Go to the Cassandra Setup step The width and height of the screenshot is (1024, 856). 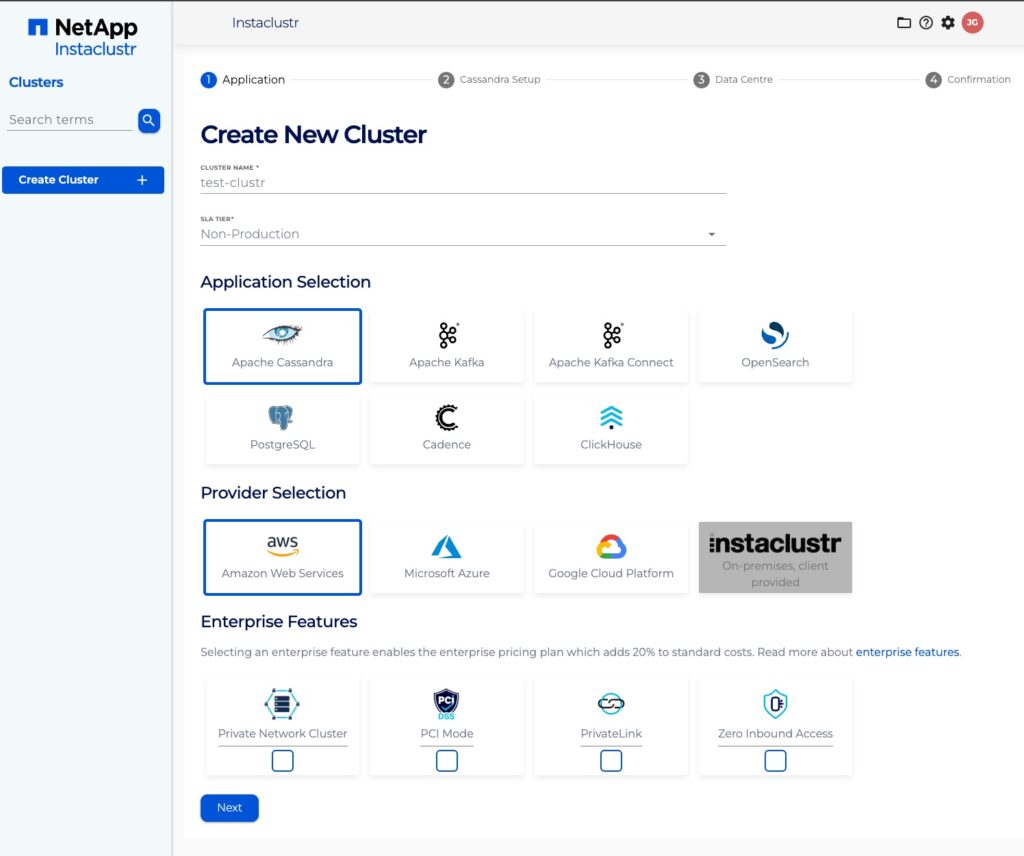coord(490,80)
